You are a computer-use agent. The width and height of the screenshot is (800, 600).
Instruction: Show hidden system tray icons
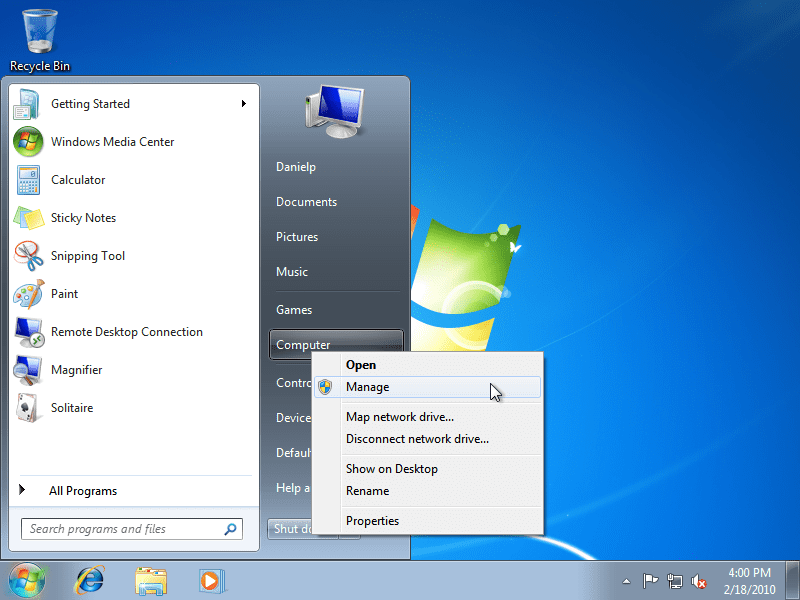tap(626, 581)
